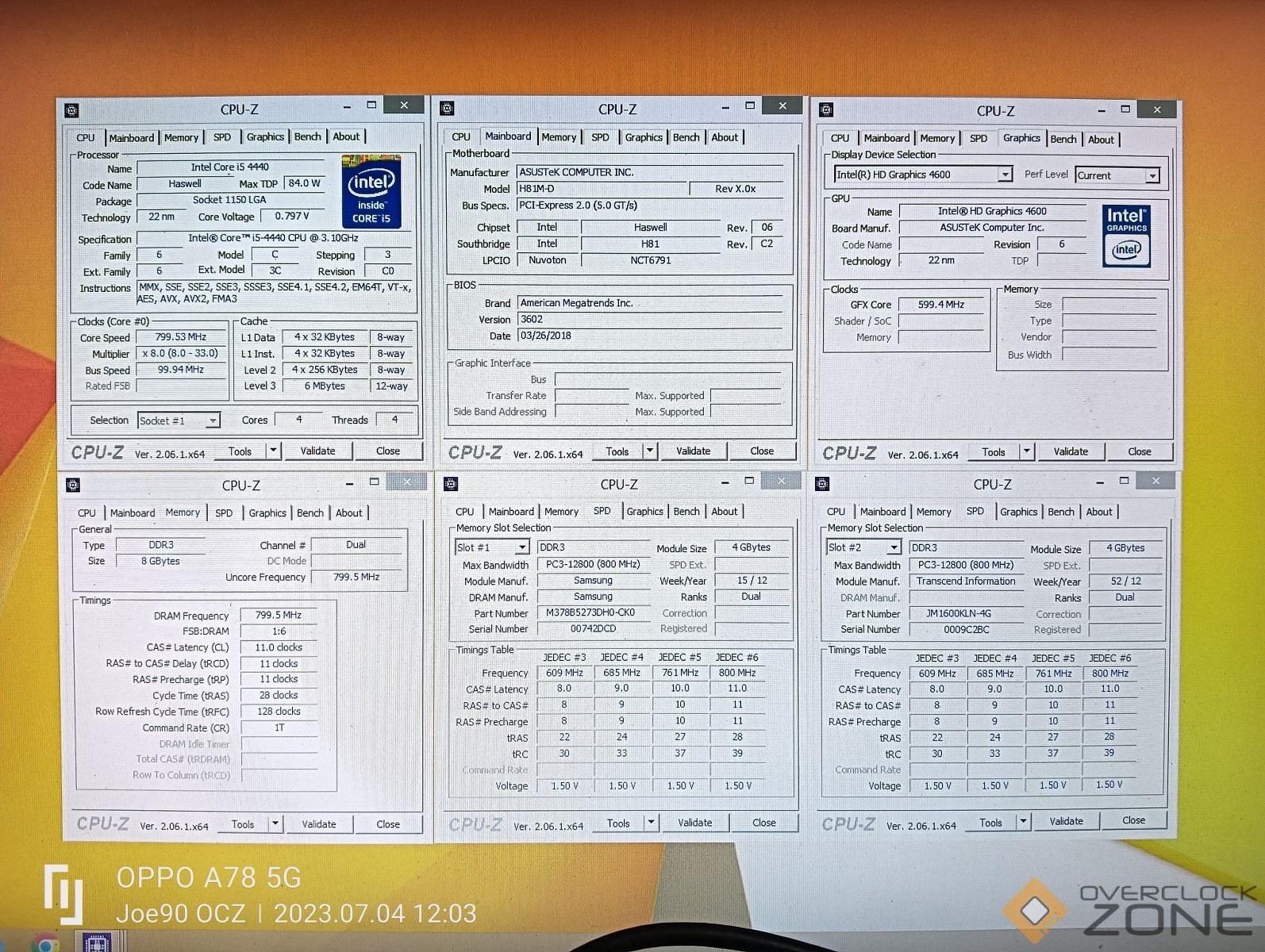
Task: Click the Level 3 cache '6 MBytes' value
Action: pyautogui.click(x=325, y=386)
